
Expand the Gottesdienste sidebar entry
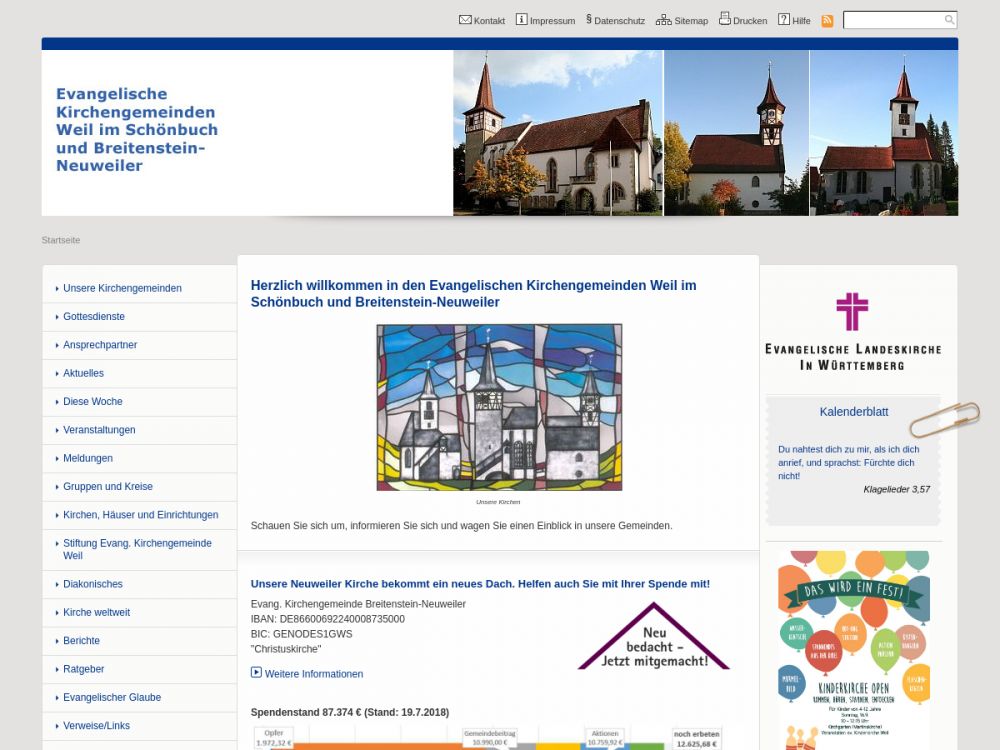click(x=94, y=316)
